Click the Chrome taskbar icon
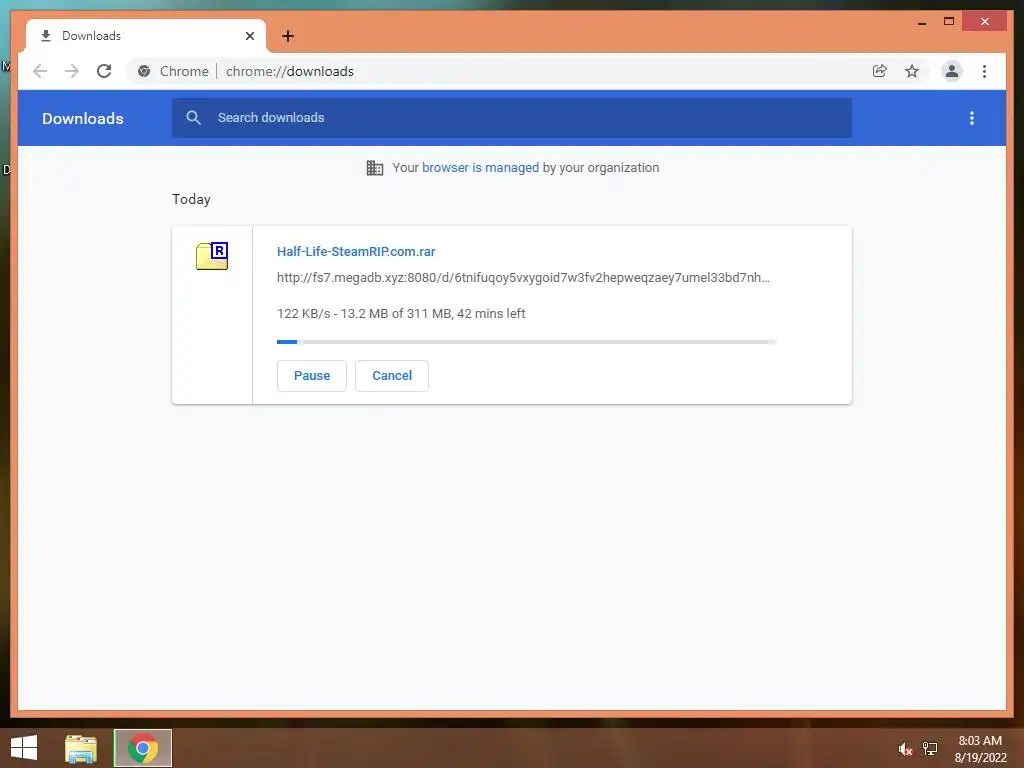Viewport: 1024px width, 768px height. (143, 748)
